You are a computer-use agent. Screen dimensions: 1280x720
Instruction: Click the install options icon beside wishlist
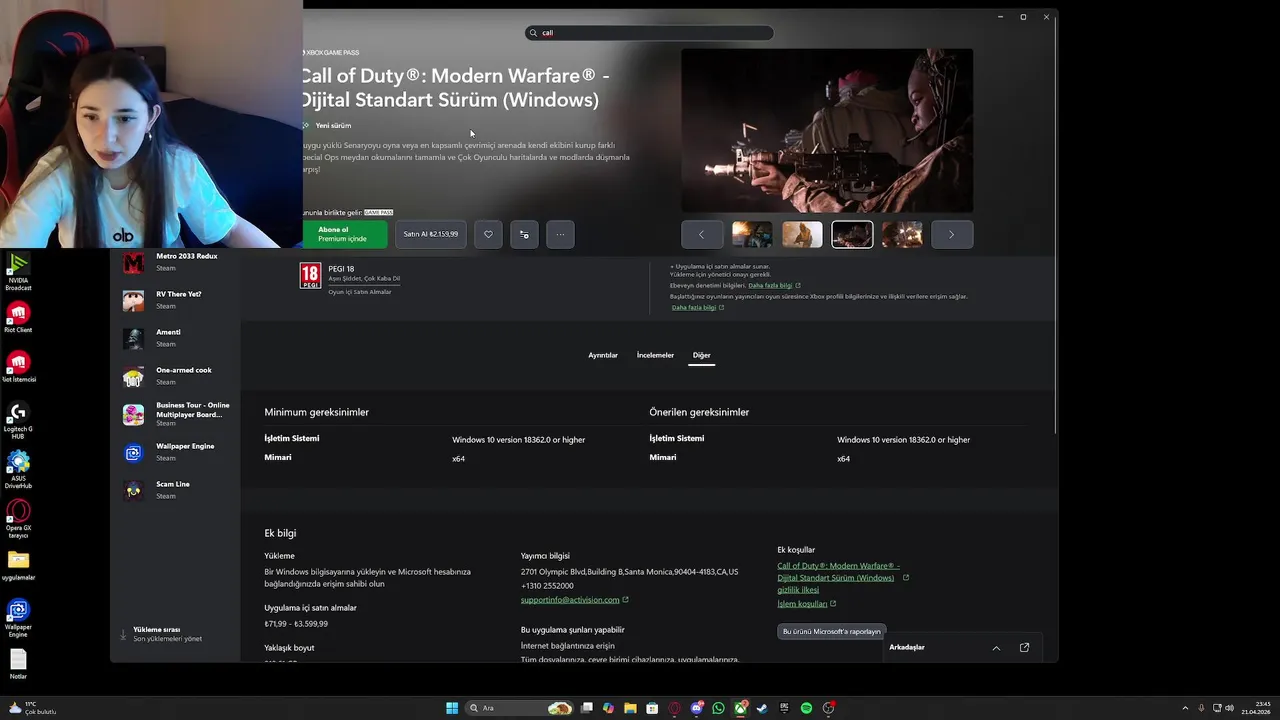tap(524, 234)
